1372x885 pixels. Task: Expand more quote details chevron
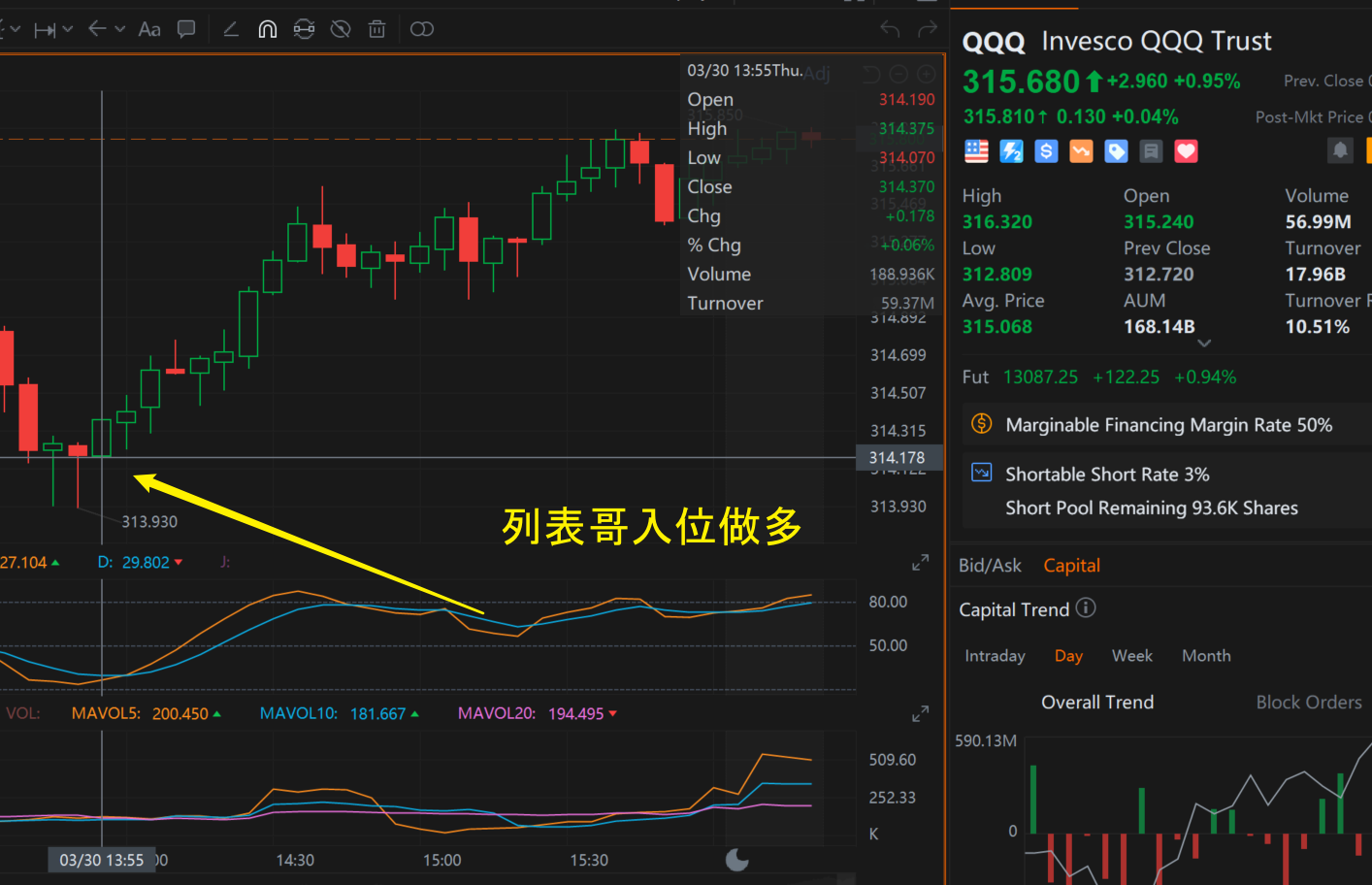[x=1204, y=344]
